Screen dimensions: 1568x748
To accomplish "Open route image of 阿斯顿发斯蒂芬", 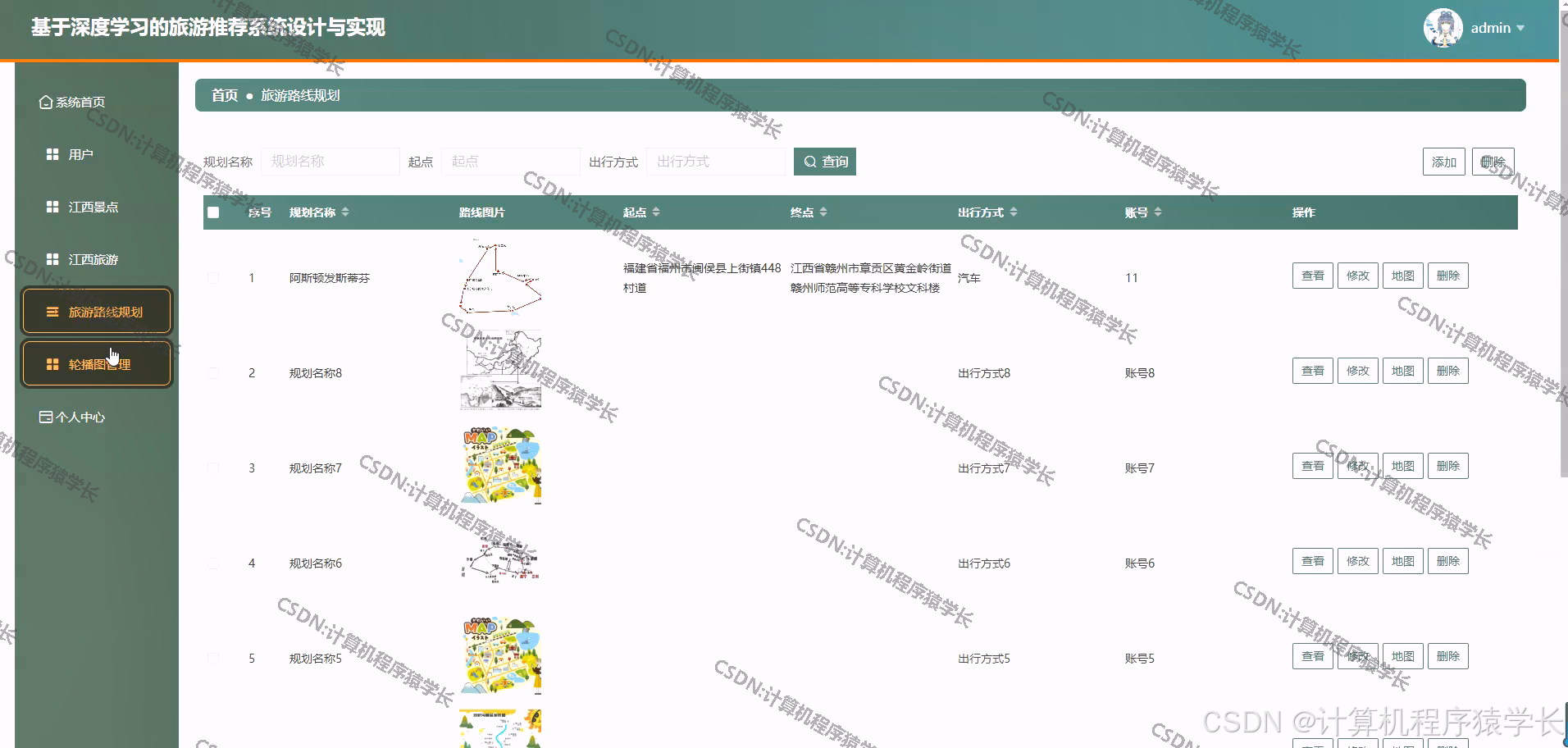I will click(500, 277).
